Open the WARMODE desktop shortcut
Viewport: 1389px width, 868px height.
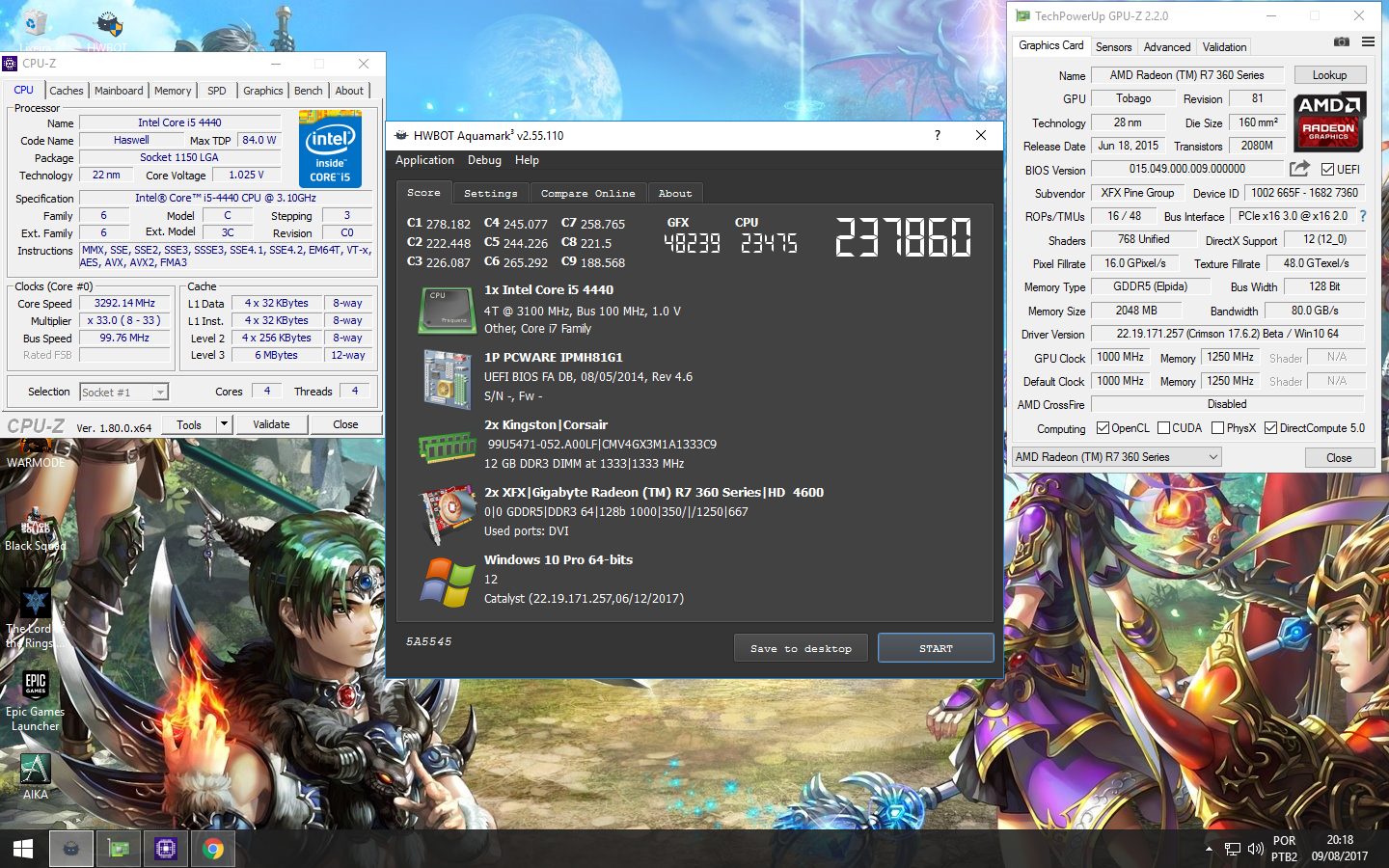(x=36, y=454)
